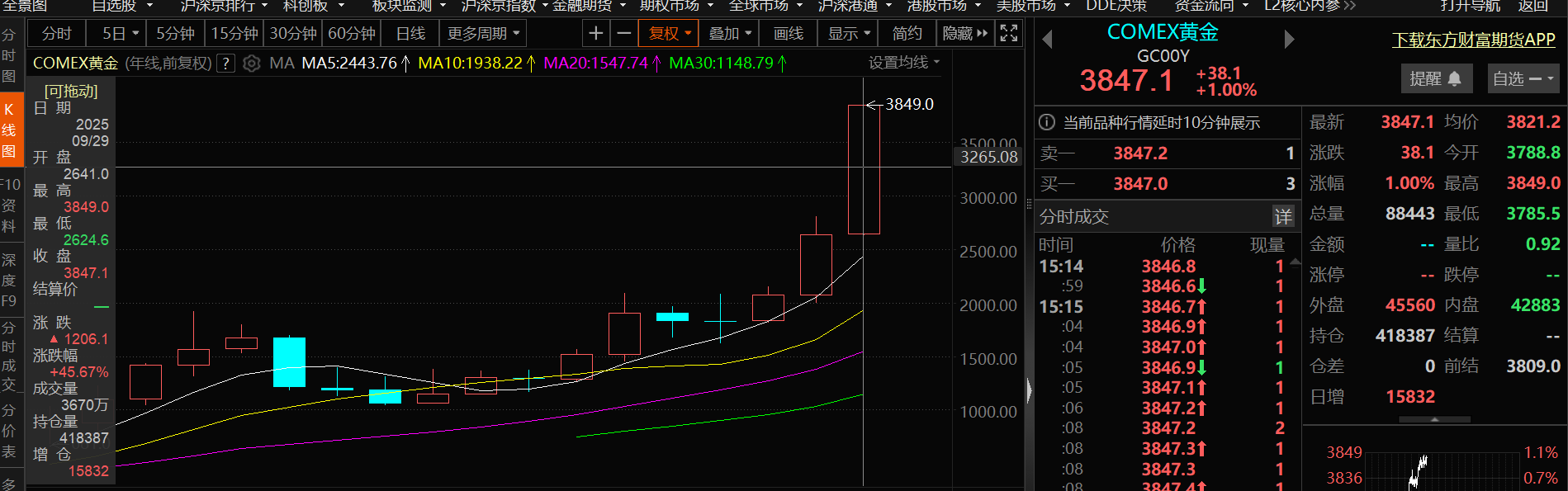
Task: Click the 提醒 alert bell button
Action: [x=1436, y=79]
